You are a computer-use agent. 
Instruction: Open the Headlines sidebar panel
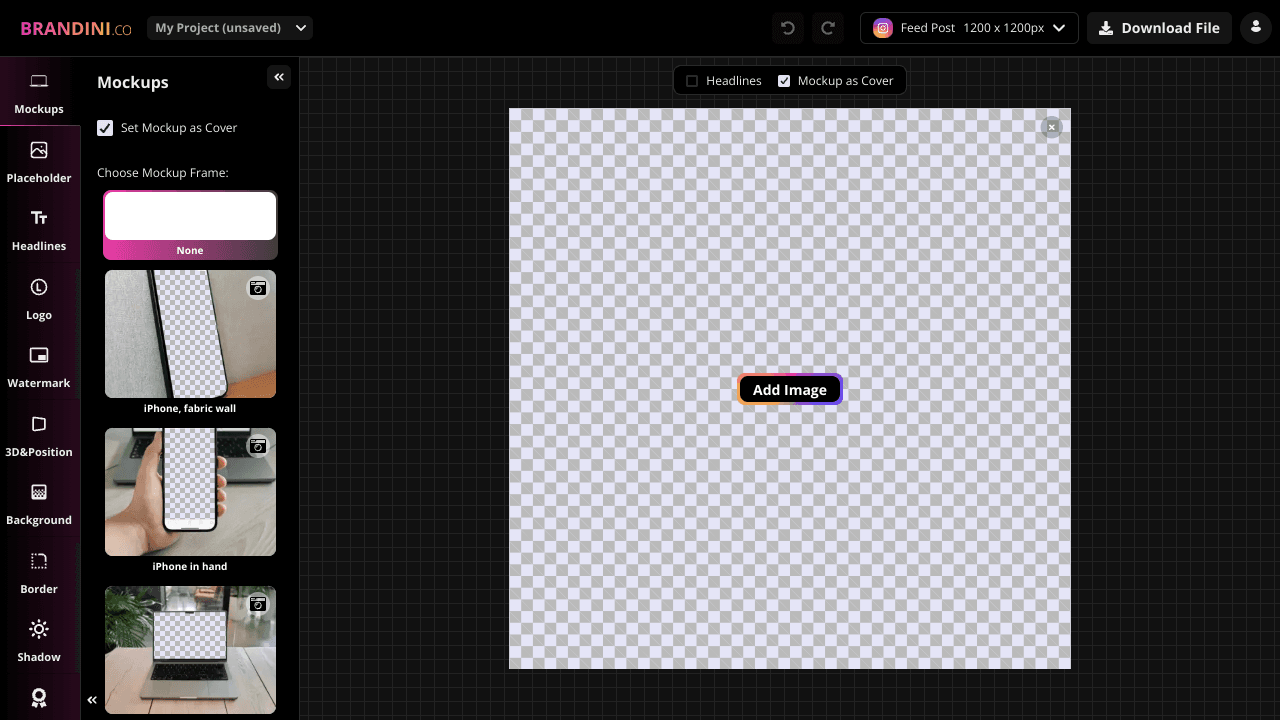(x=38, y=228)
